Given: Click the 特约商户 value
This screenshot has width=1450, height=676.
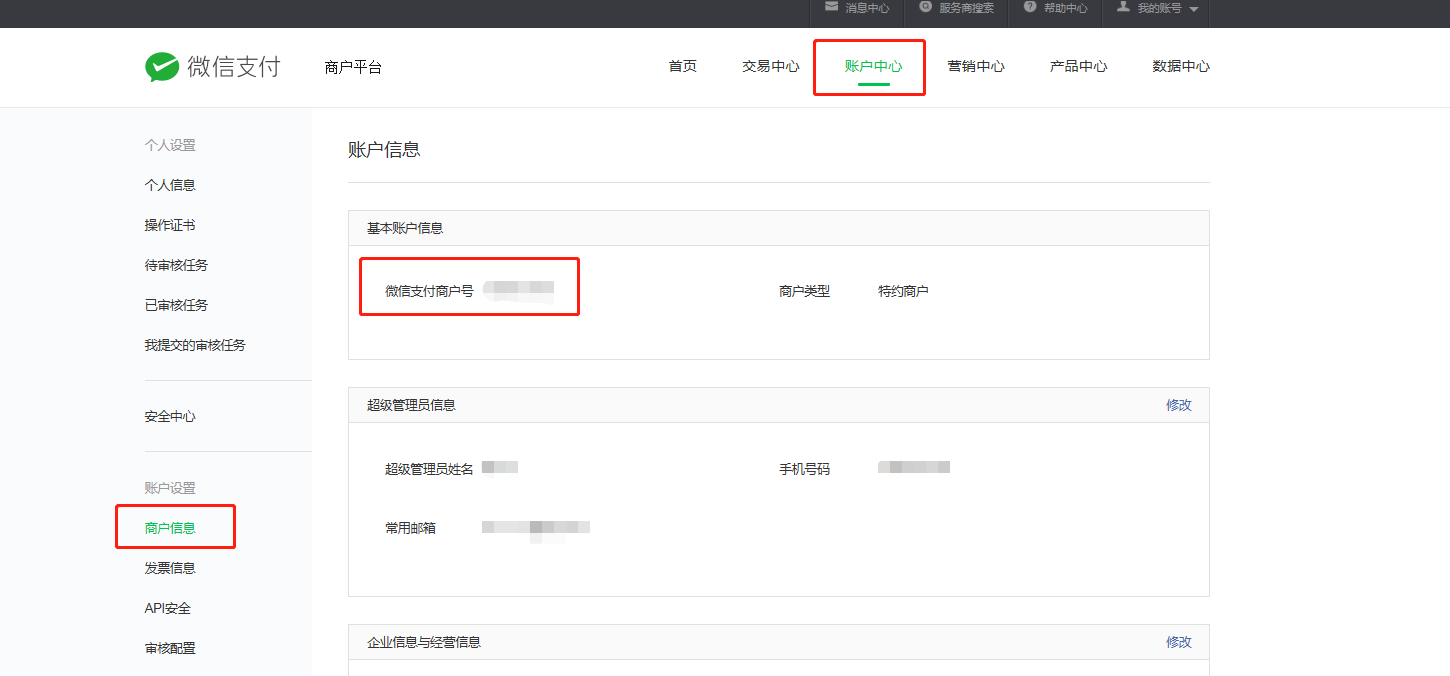Looking at the screenshot, I should (903, 291).
